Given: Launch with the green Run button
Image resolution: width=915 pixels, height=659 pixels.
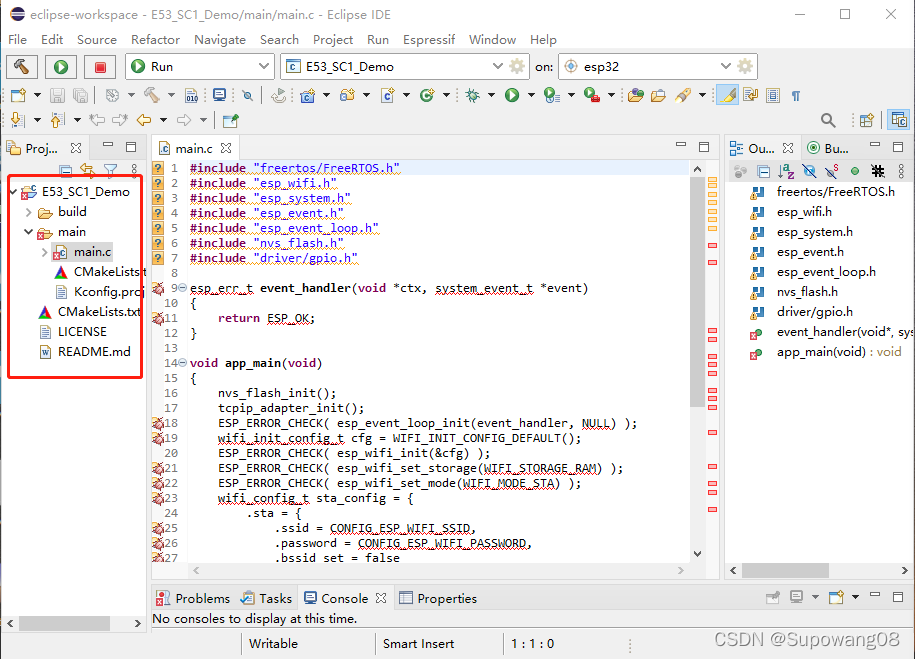Looking at the screenshot, I should point(61,67).
